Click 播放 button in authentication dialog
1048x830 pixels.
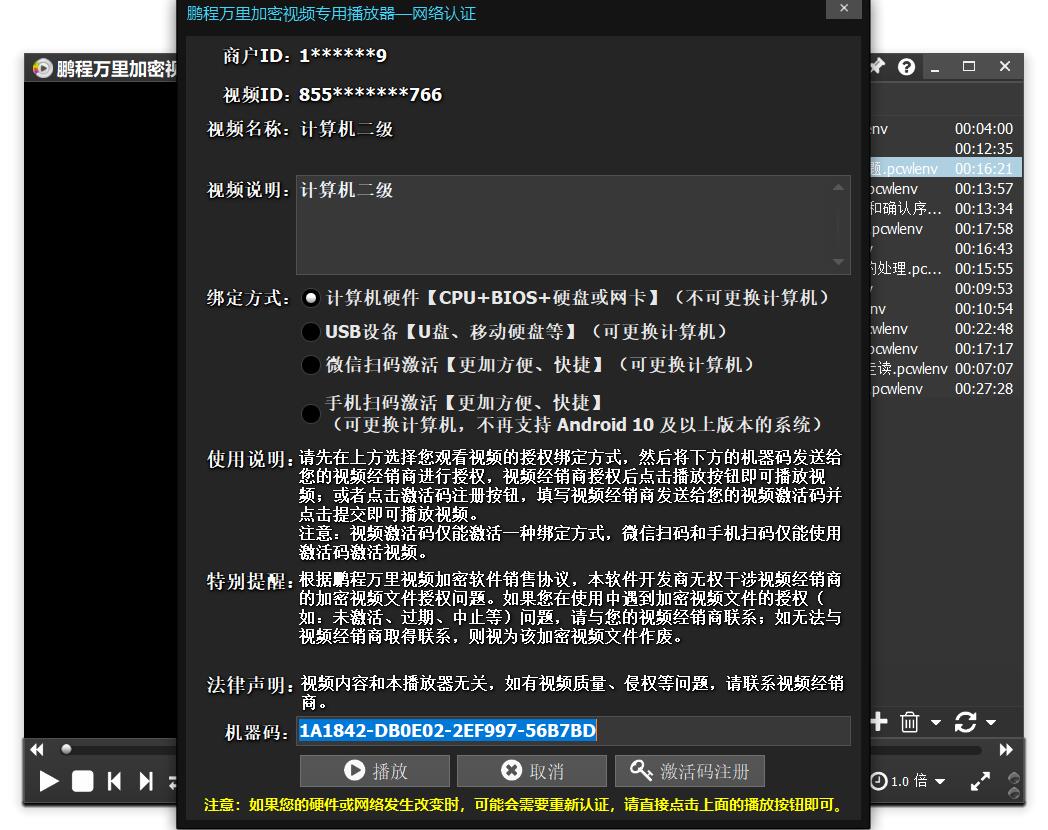(375, 771)
